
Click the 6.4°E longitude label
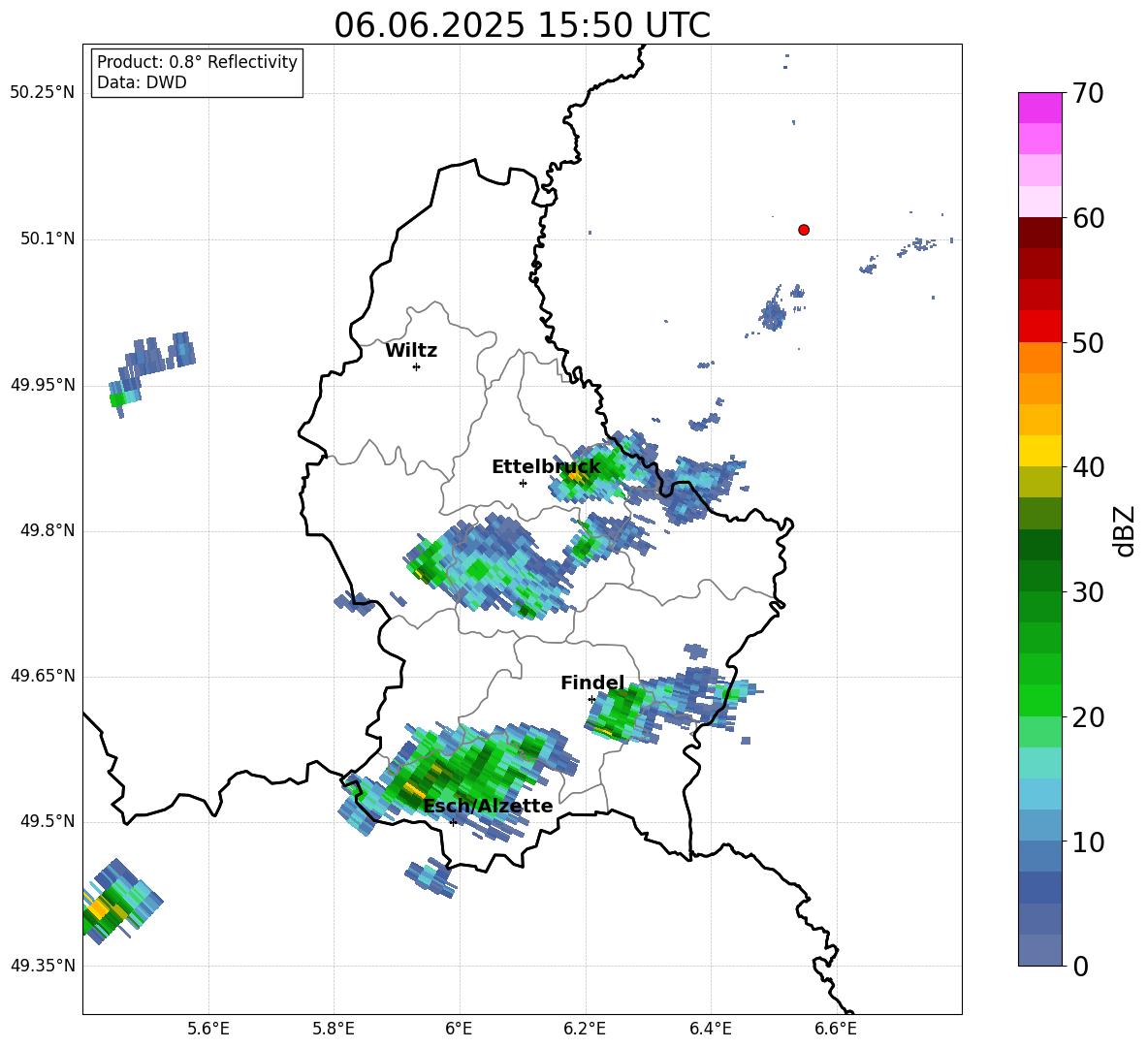(710, 1029)
